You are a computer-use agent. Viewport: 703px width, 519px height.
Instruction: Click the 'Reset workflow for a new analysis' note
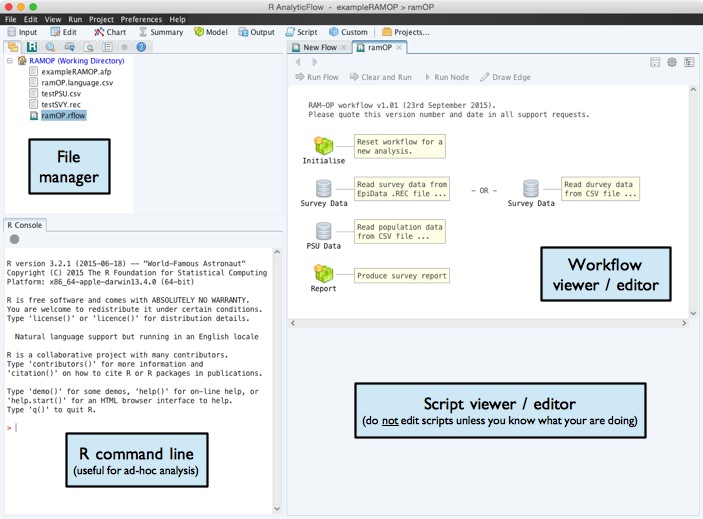pyautogui.click(x=400, y=147)
